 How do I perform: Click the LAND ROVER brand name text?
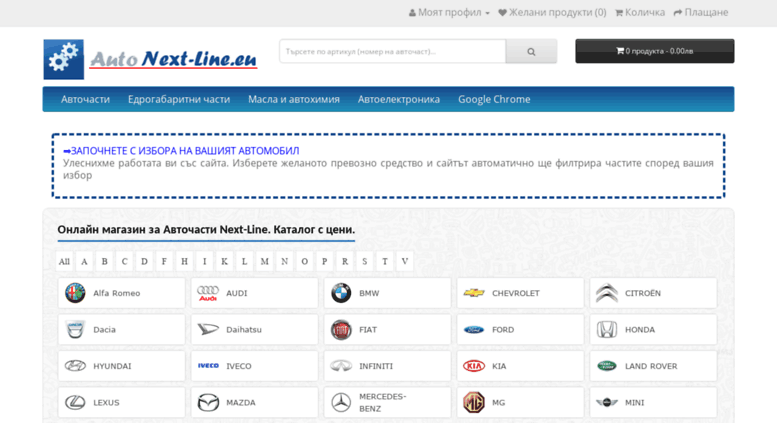(651, 366)
